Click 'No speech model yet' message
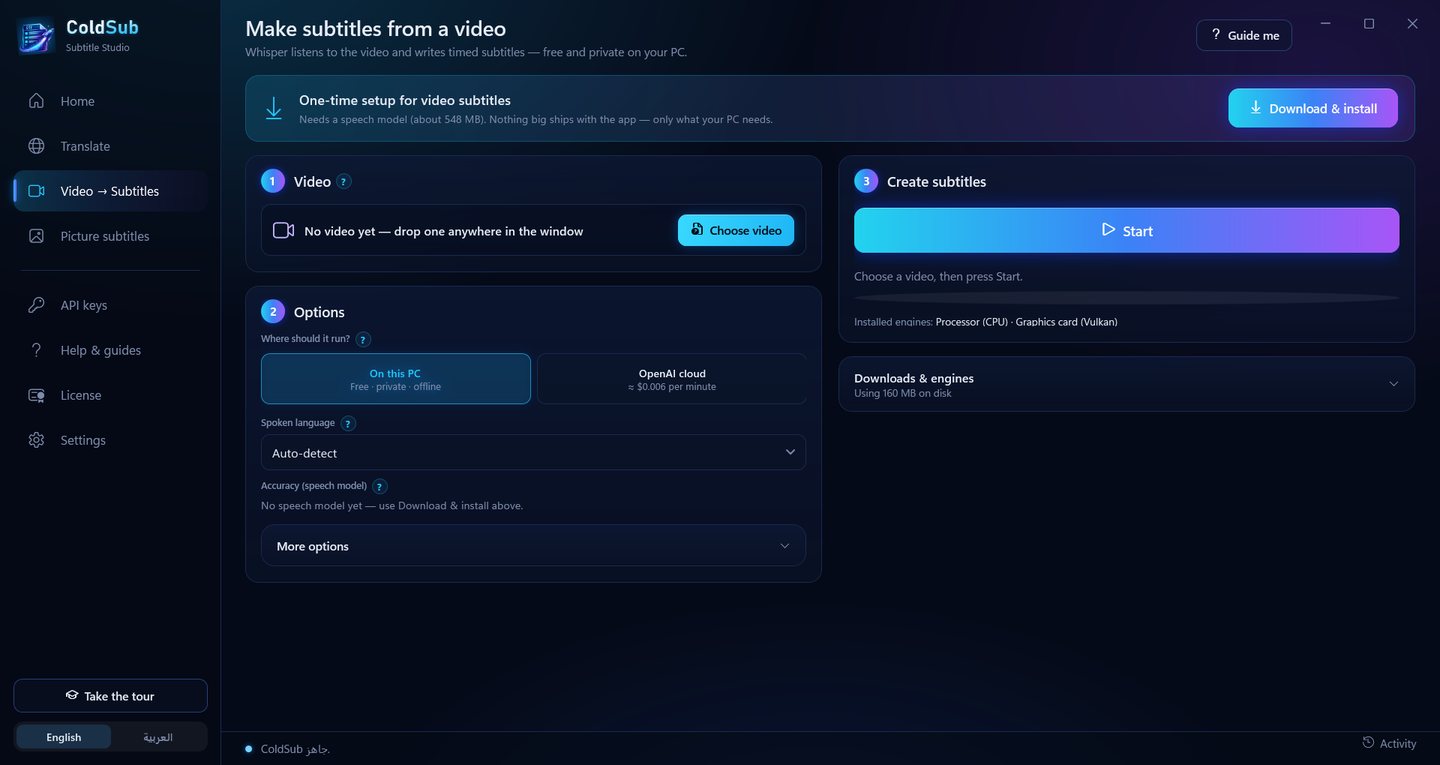The width and height of the screenshot is (1440, 765). tap(392, 505)
